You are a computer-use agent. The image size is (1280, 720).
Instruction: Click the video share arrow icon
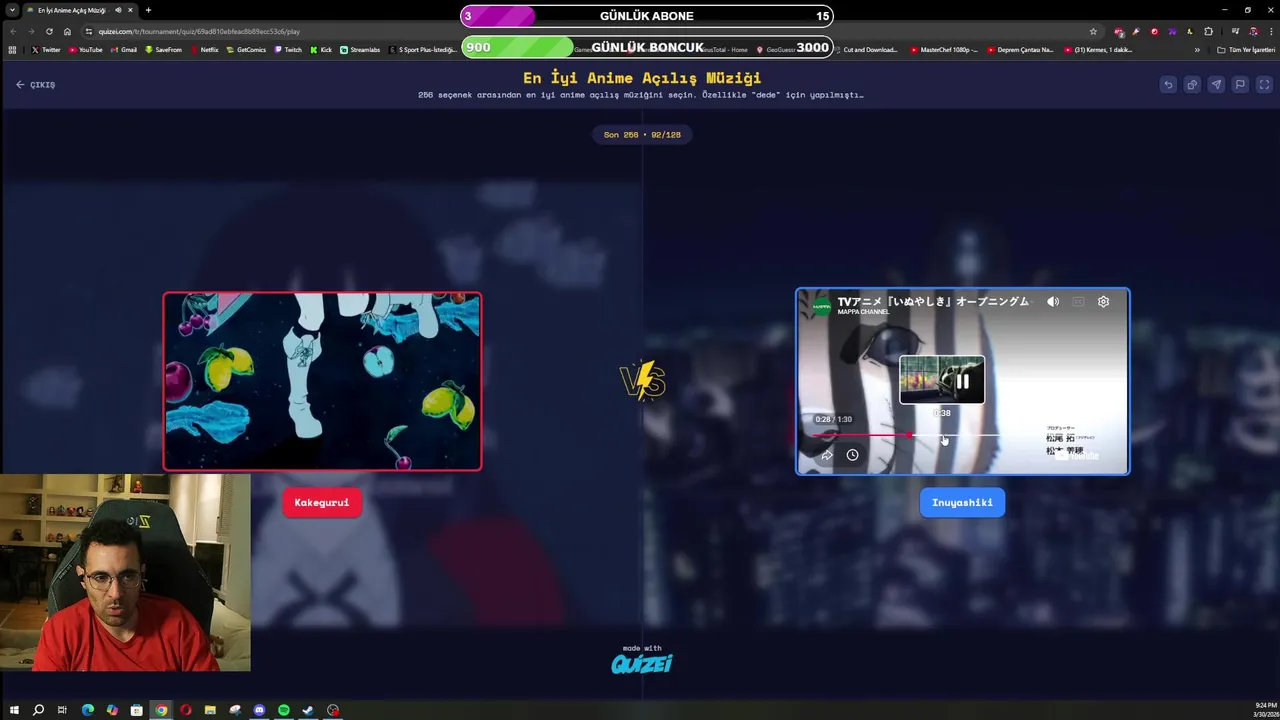pyautogui.click(x=827, y=455)
